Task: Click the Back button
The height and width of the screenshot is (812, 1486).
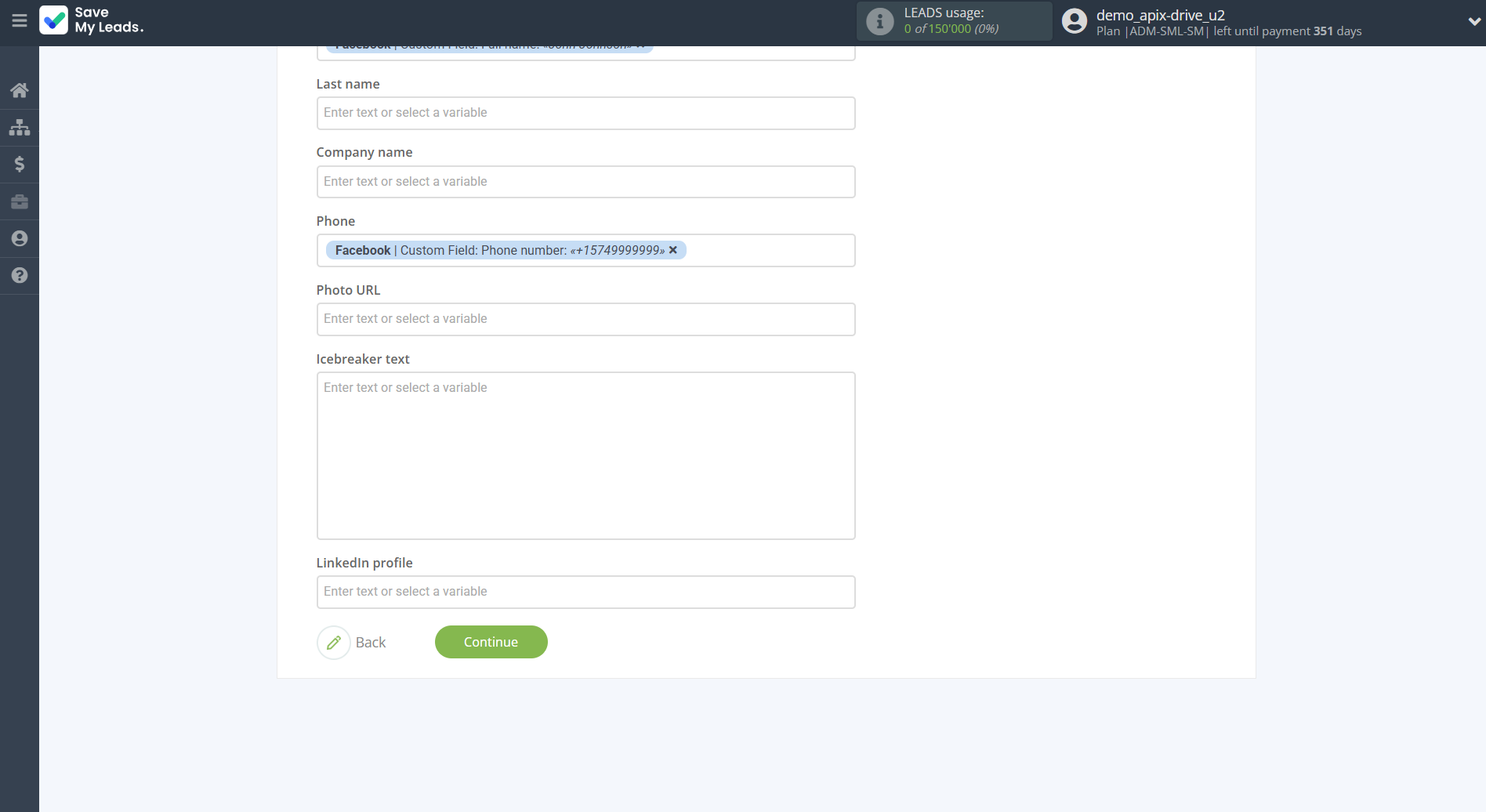Action: pyautogui.click(x=353, y=643)
